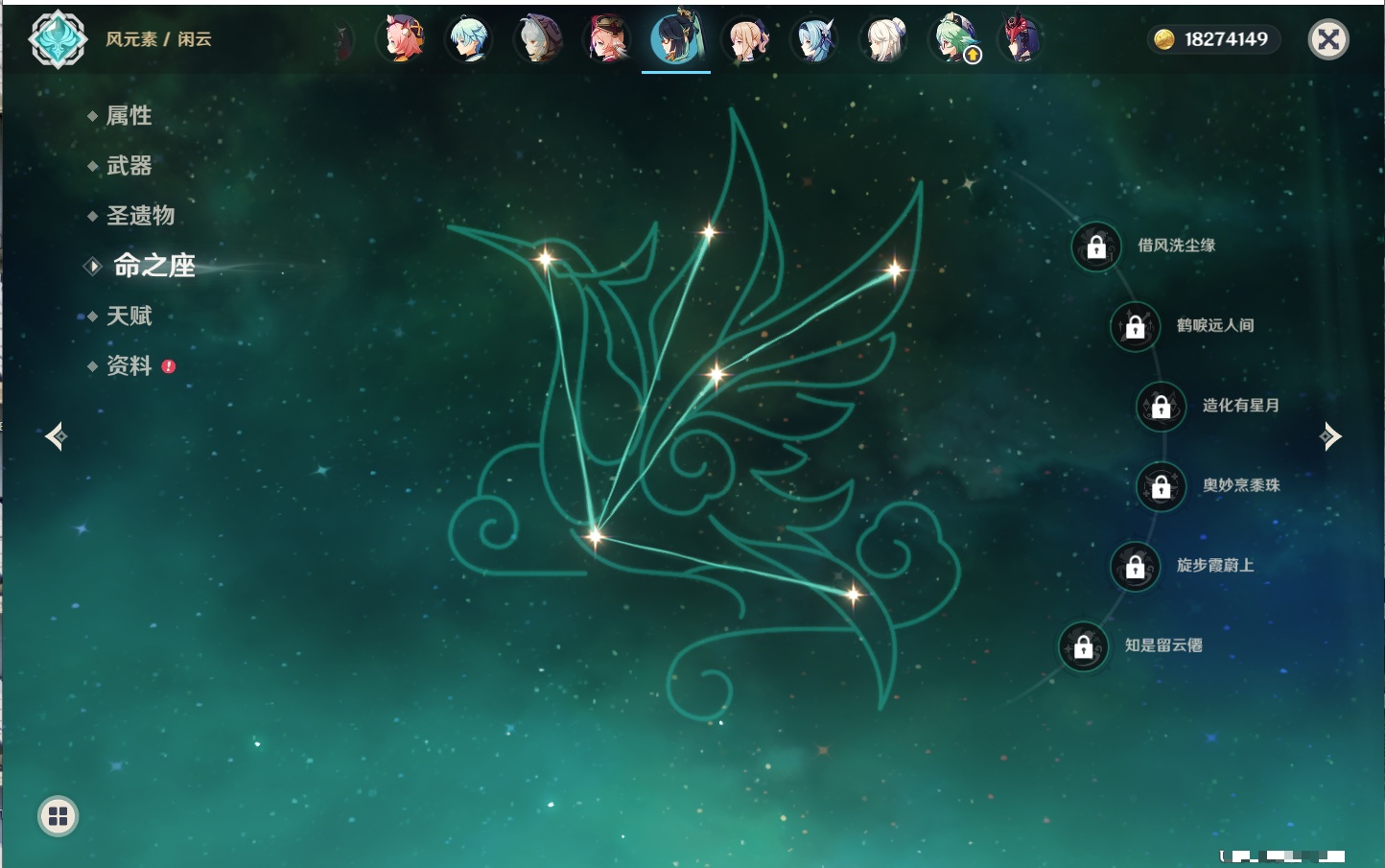This screenshot has width=1385, height=868.
Task: Select the blonde-haired character avatar
Action: tap(746, 39)
